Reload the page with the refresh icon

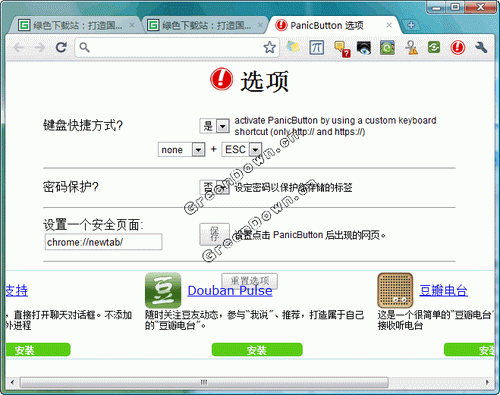(x=61, y=47)
